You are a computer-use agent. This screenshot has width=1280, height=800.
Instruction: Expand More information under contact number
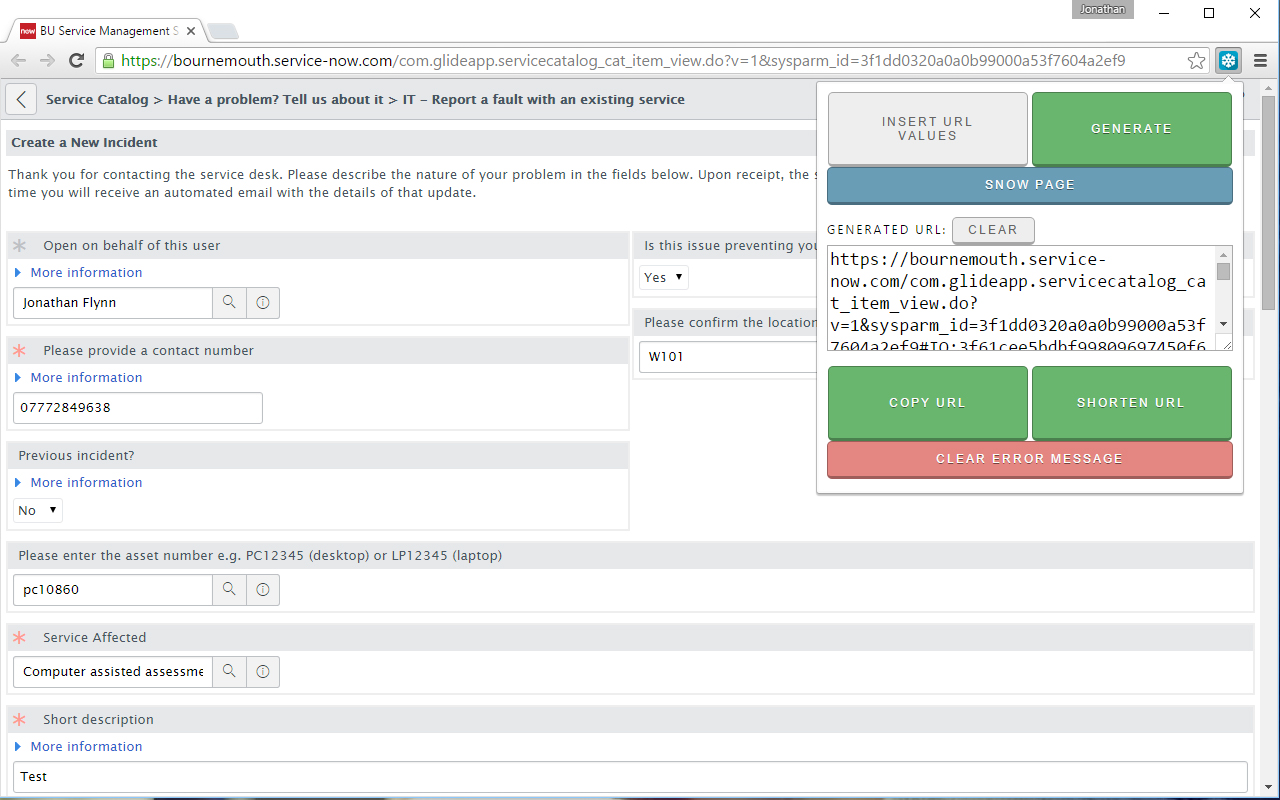tap(86, 377)
